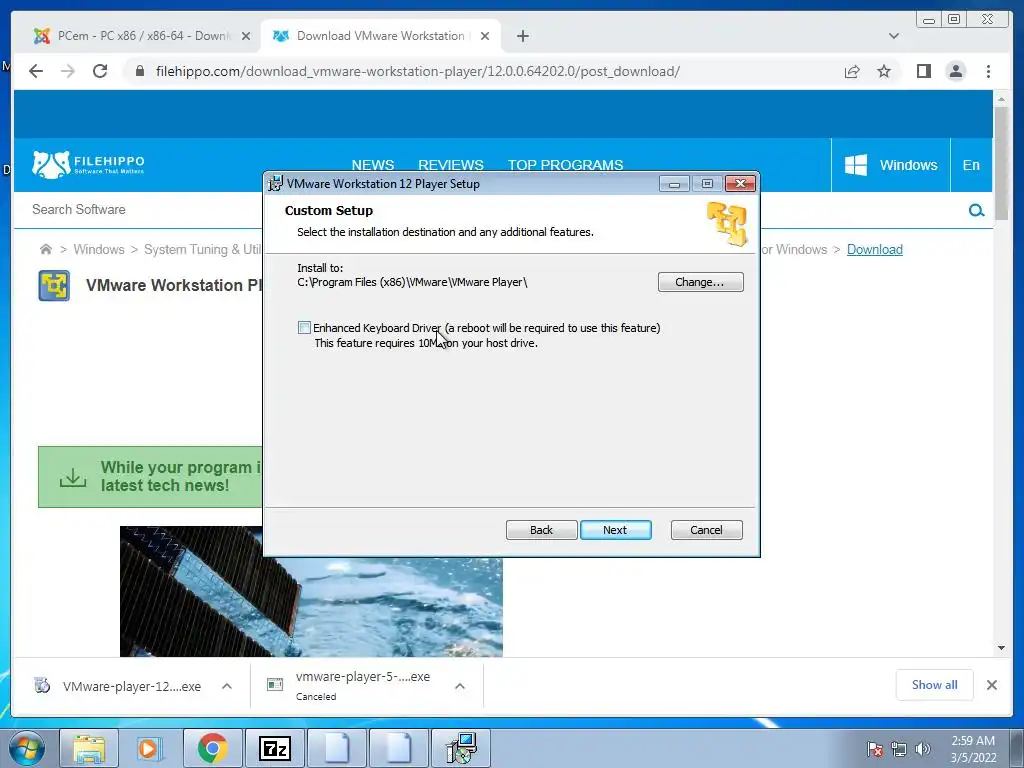Open TOP PROGRAMS on FileHippo
Image resolution: width=1024 pixels, height=768 pixels.
click(566, 165)
